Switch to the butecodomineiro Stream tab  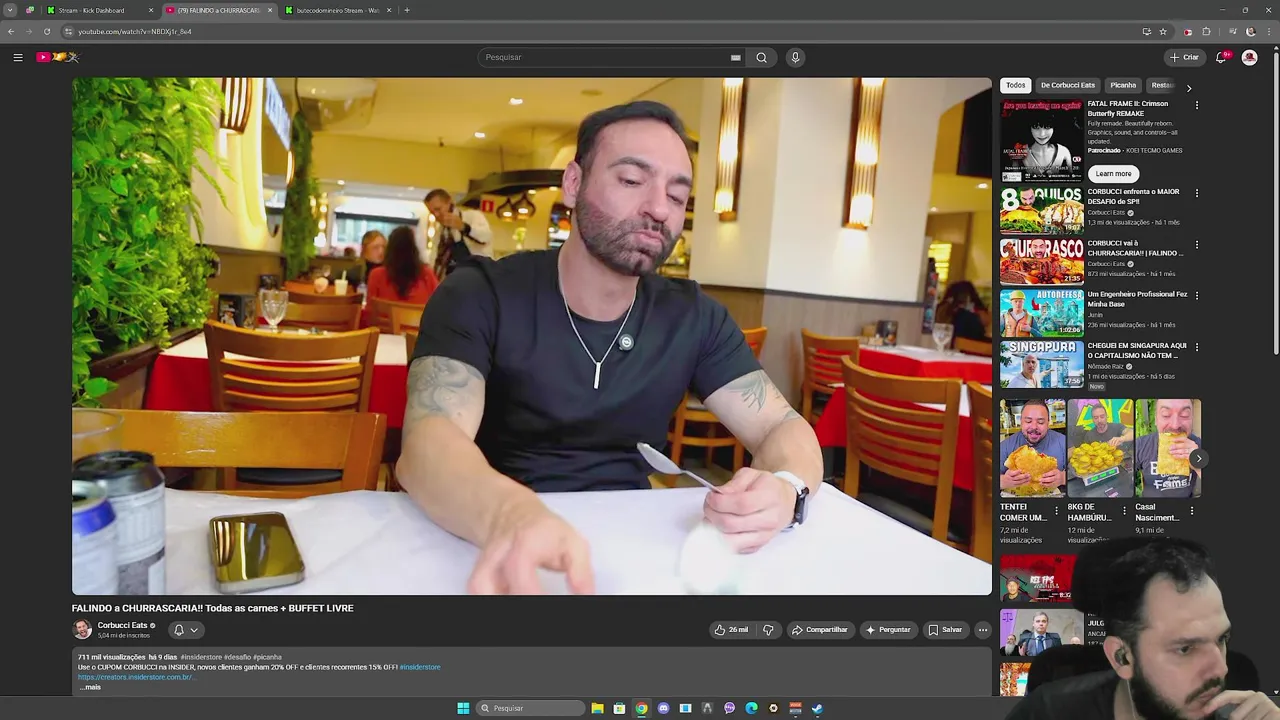point(338,10)
